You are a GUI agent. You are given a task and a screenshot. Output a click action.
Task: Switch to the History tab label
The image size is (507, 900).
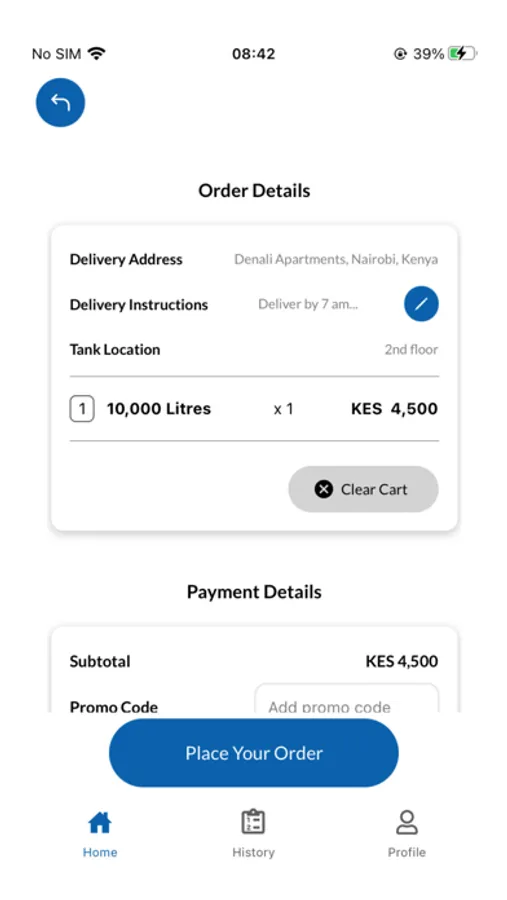(253, 852)
